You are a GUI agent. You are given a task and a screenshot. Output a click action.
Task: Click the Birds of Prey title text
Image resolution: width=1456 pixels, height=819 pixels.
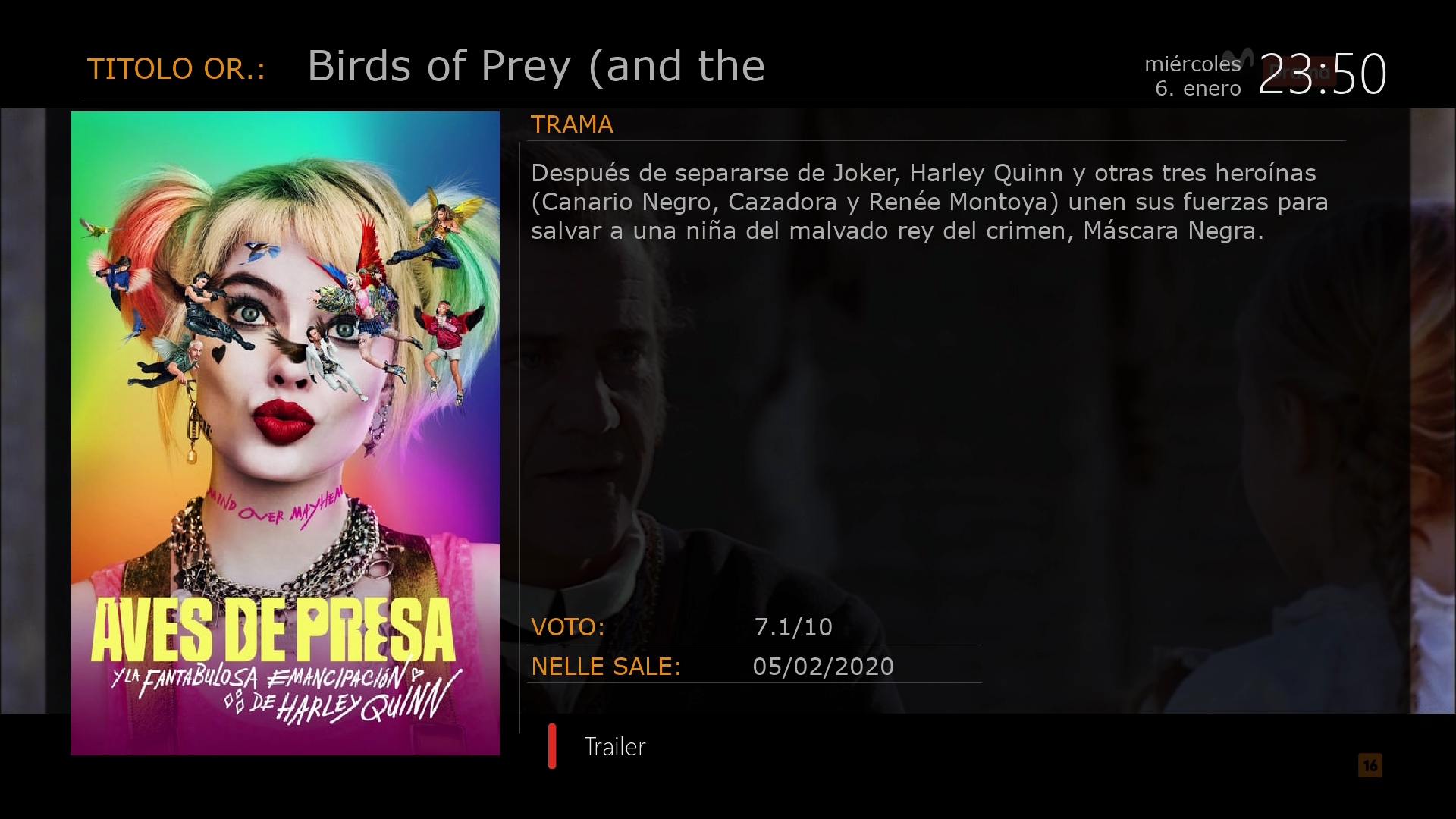535,66
